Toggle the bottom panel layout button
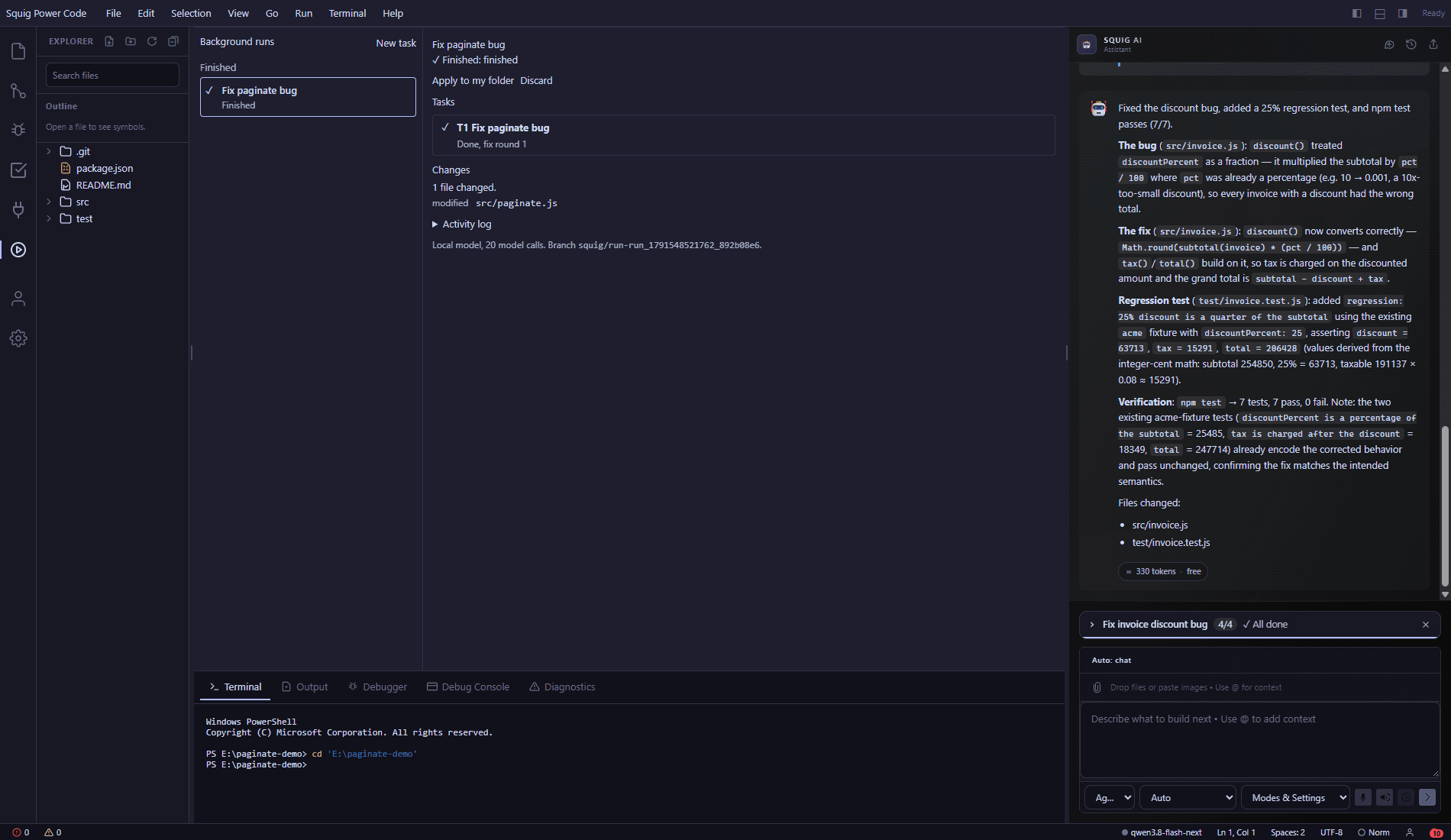1451x840 pixels. (1380, 13)
